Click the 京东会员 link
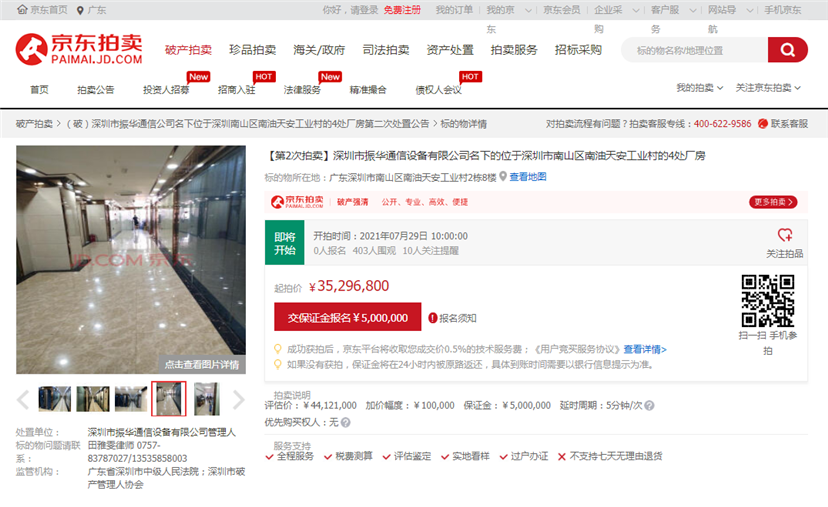This screenshot has width=828, height=507. coord(562,10)
